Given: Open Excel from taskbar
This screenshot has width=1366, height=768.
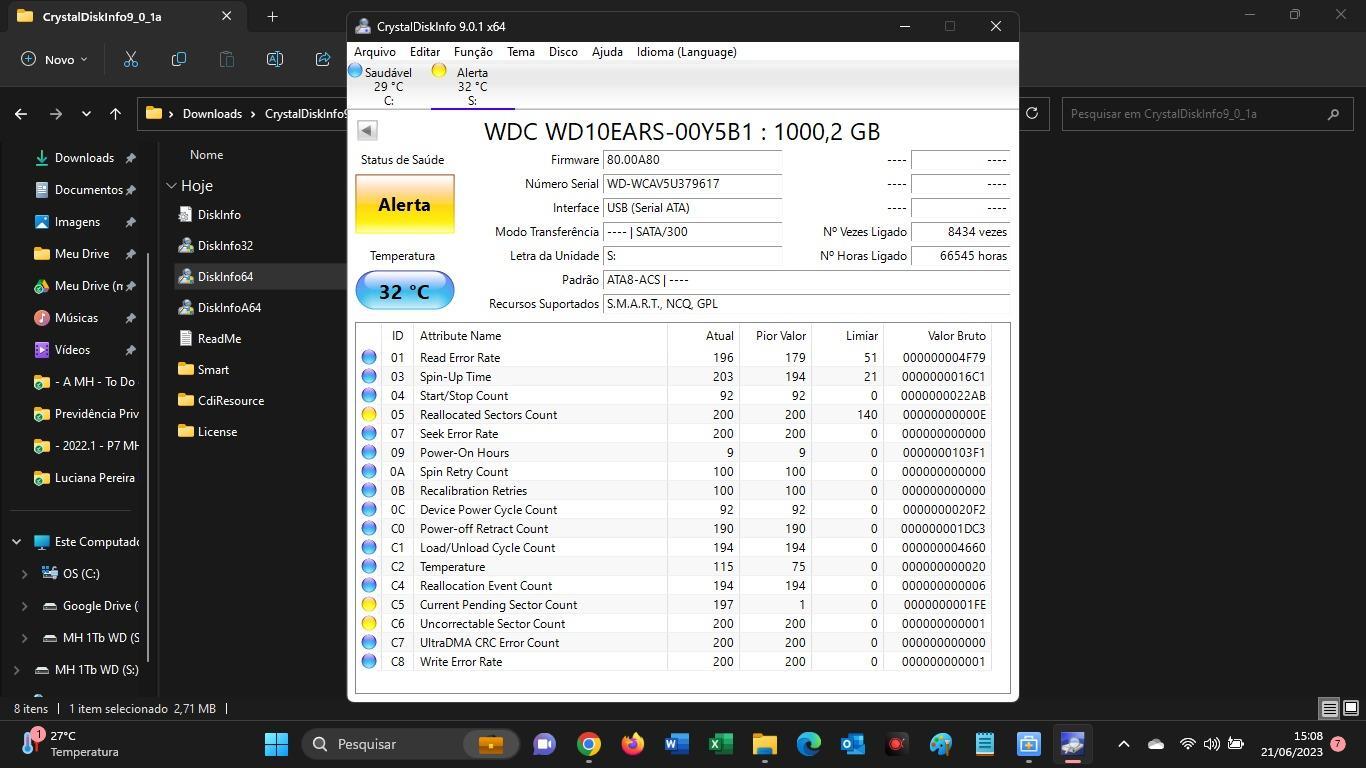Looking at the screenshot, I should [x=721, y=744].
